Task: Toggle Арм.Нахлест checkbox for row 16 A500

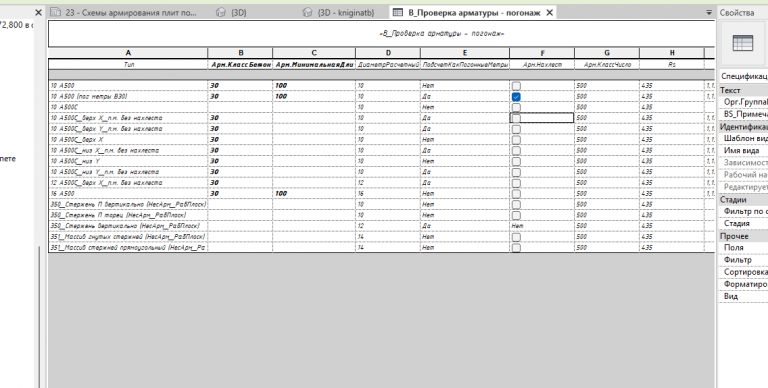Action: (x=516, y=194)
